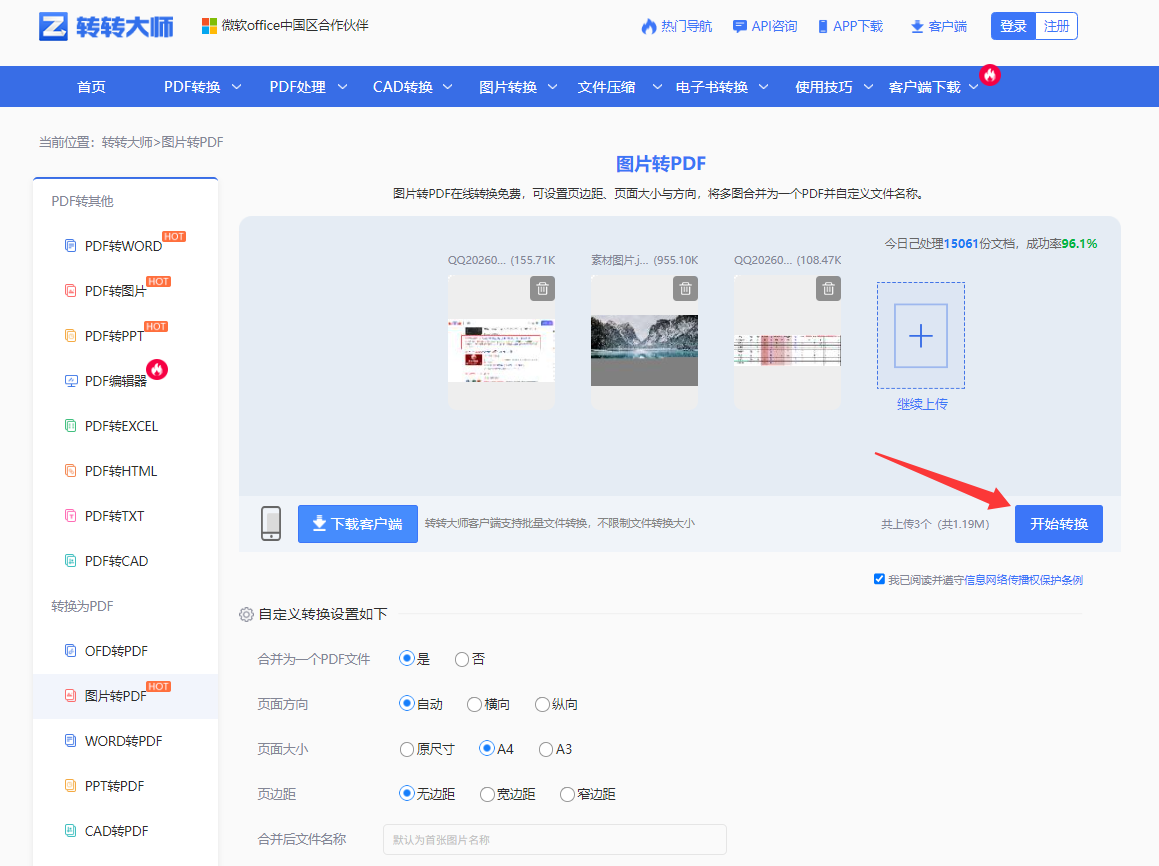Click the 转转大师 logo icon
Viewport: 1159px width, 866px height.
pos(53,27)
